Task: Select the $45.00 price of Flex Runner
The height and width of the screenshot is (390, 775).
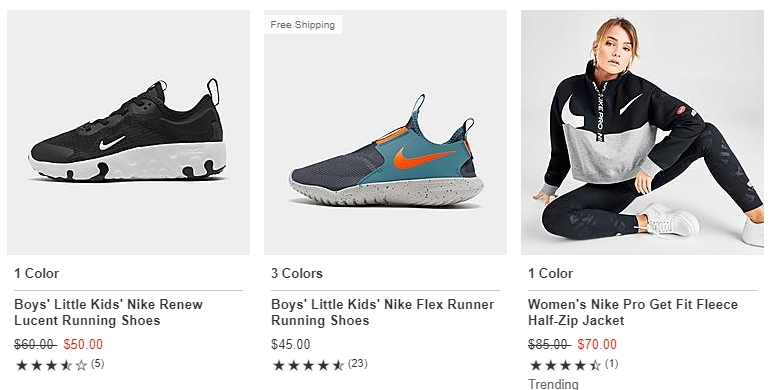Action: tap(291, 344)
